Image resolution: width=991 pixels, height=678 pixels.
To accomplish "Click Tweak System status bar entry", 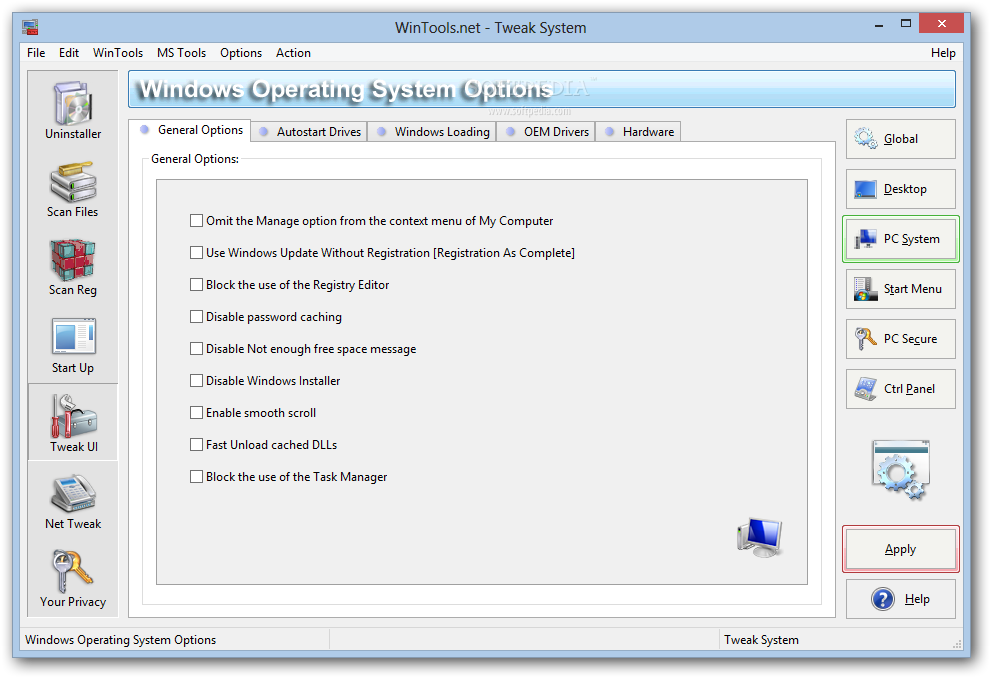I will pyautogui.click(x=762, y=640).
